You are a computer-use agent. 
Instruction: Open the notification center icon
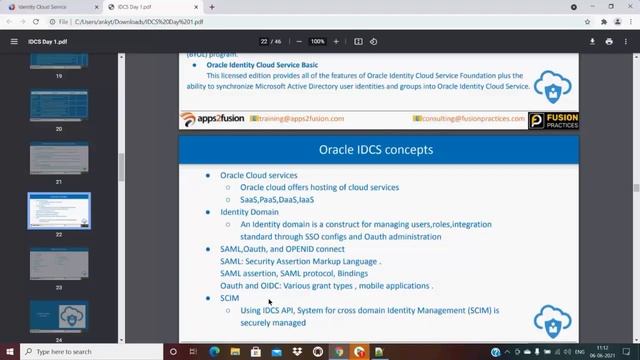pyautogui.click(x=627, y=352)
